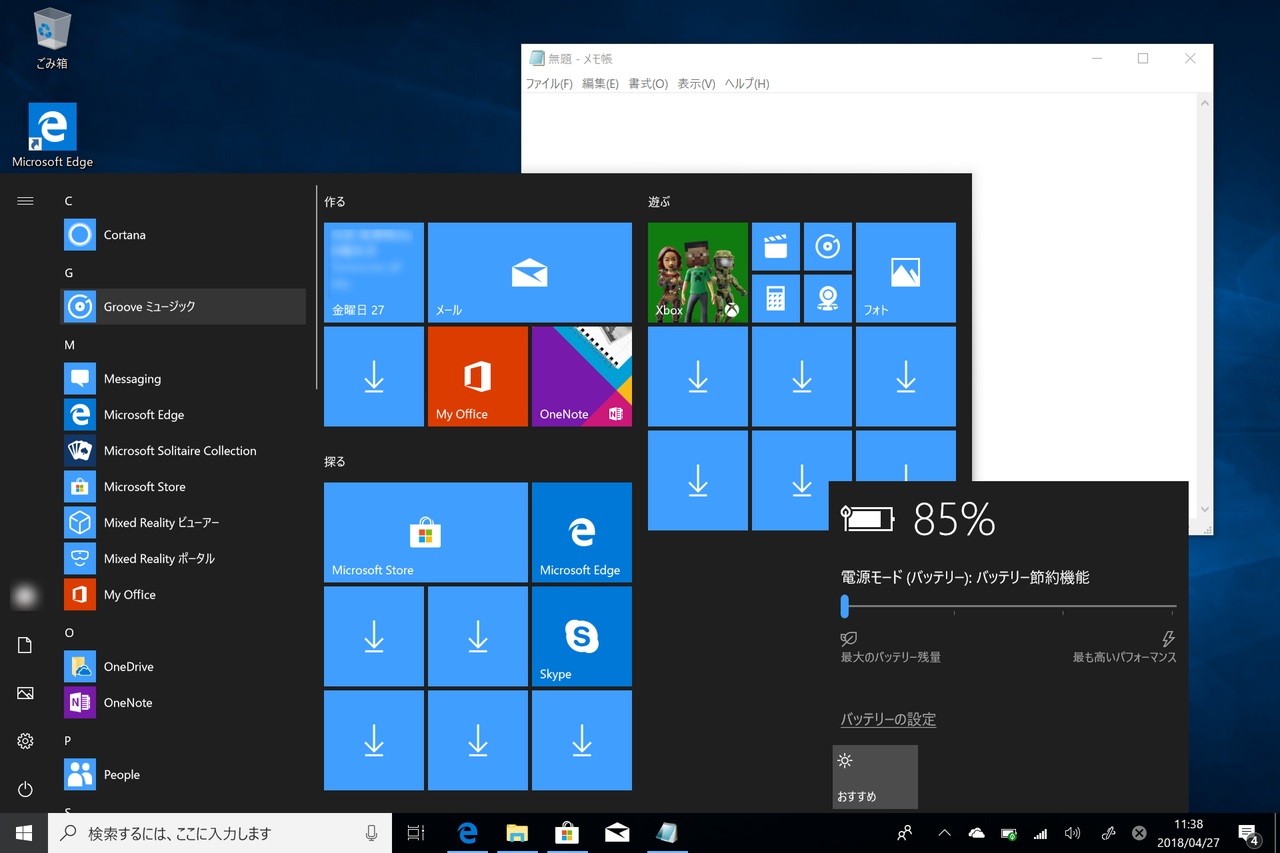
Task: Open Mixed Reality ポータル app
Action: pyautogui.click(x=184, y=559)
